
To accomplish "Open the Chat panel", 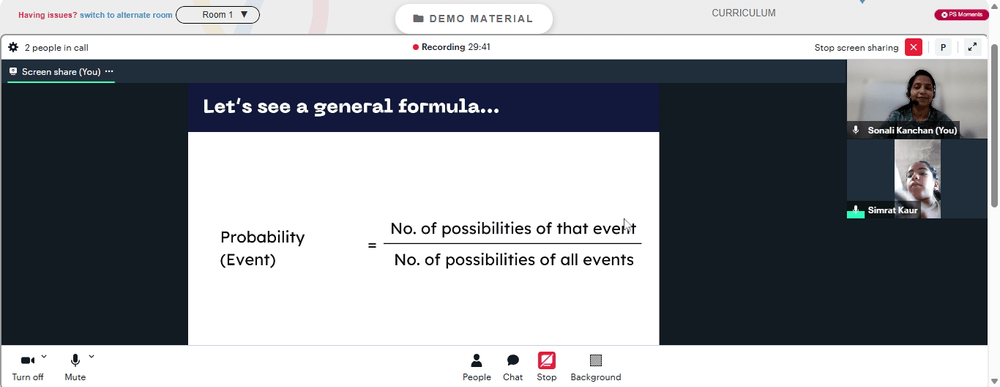I will tap(513, 367).
